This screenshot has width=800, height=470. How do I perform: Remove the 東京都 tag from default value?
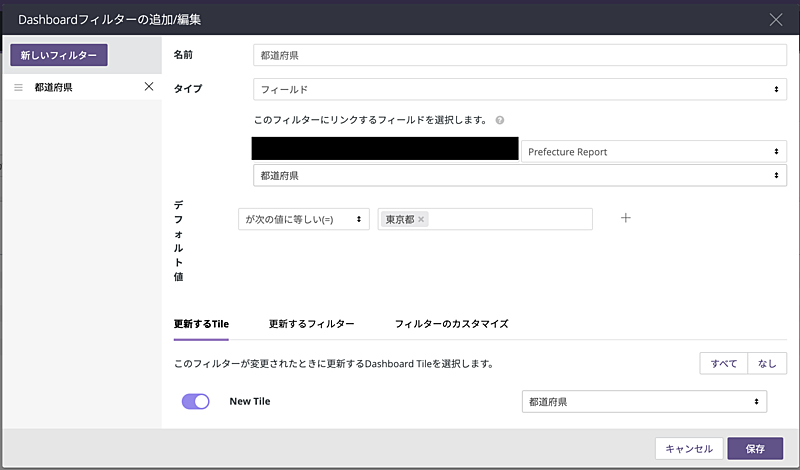421,219
